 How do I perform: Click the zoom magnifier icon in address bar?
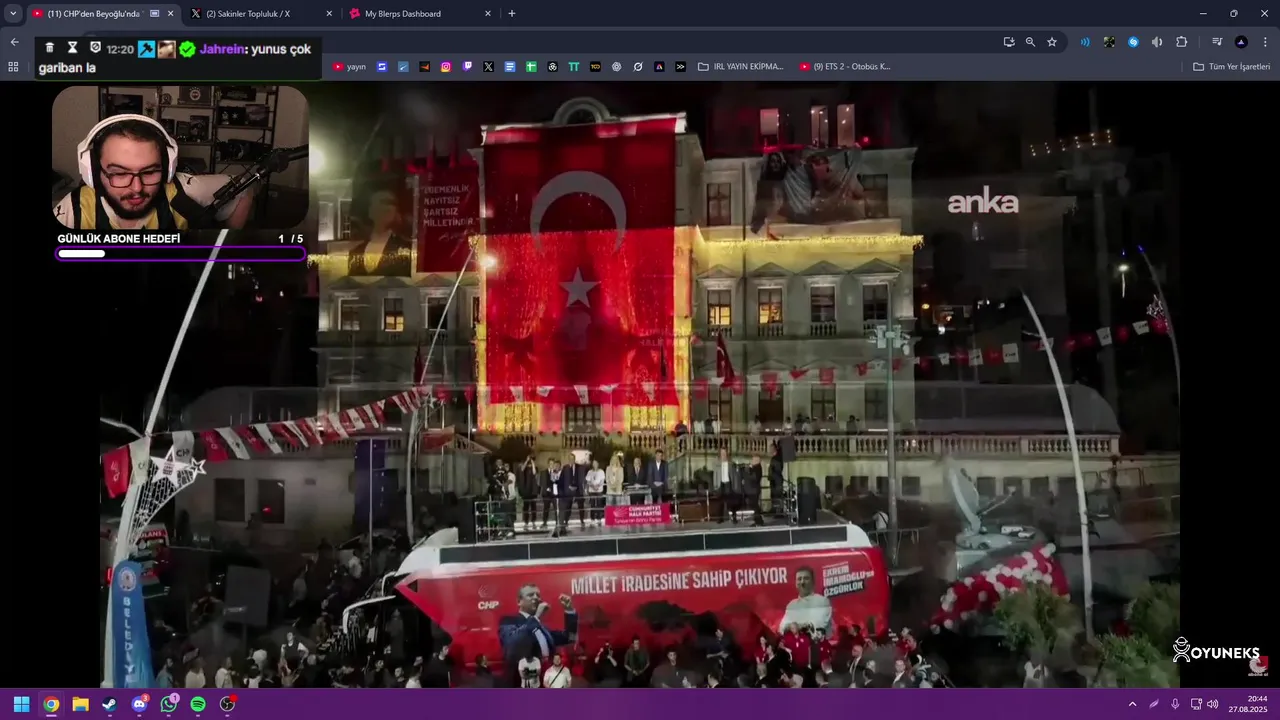1030,42
